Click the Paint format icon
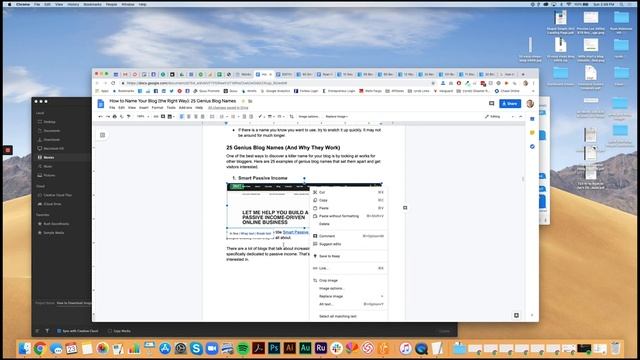This screenshot has height=360, width=640. click(129, 117)
